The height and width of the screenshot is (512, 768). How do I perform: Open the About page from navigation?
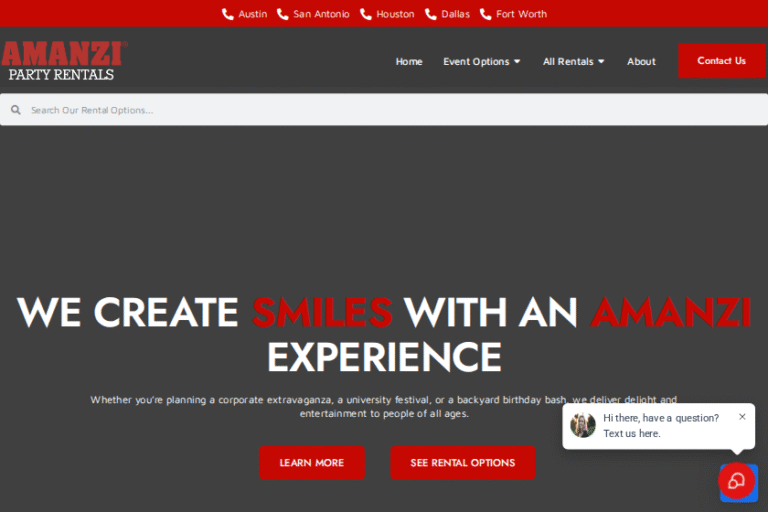pos(641,61)
